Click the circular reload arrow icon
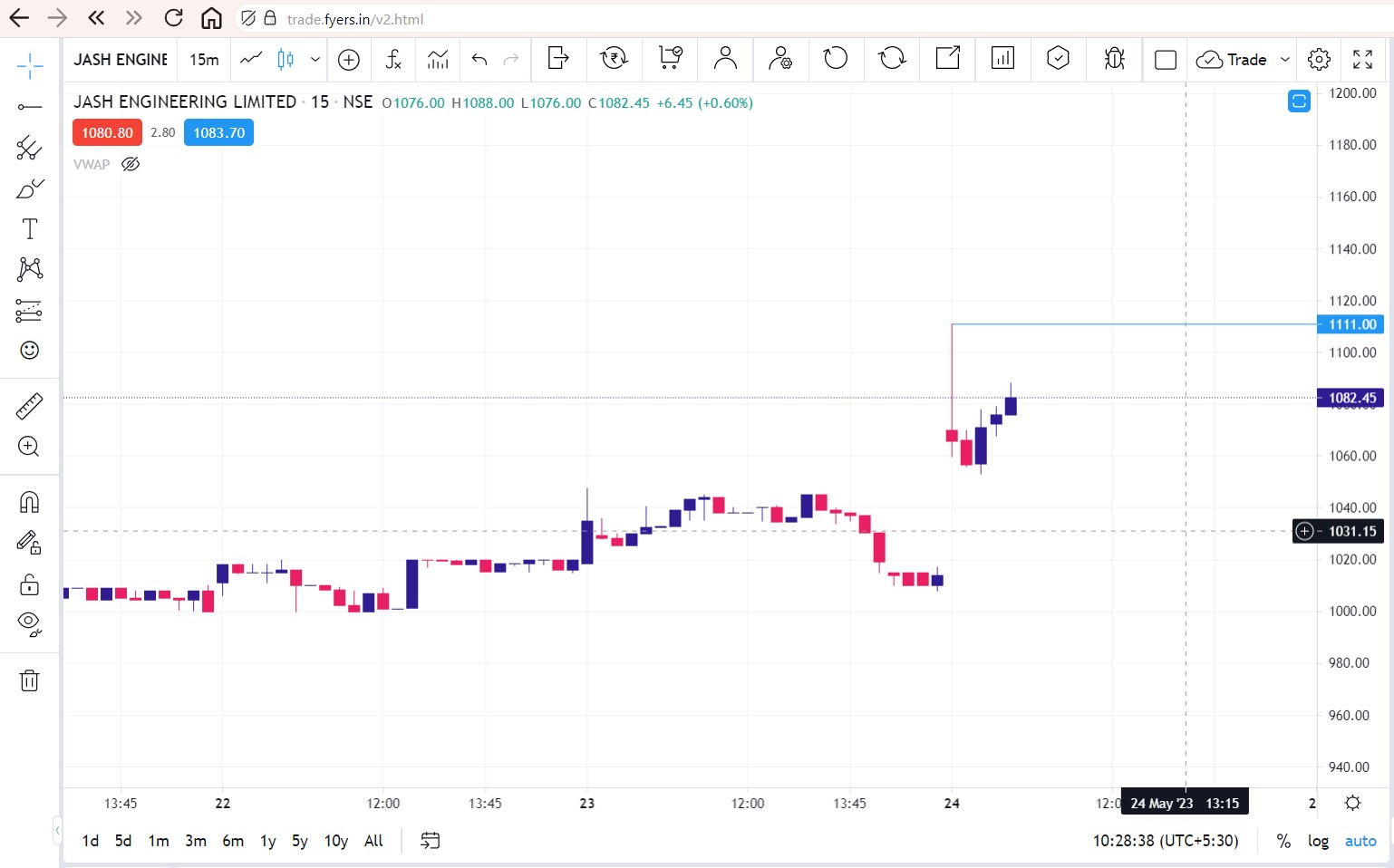The image size is (1394, 868). point(836,59)
